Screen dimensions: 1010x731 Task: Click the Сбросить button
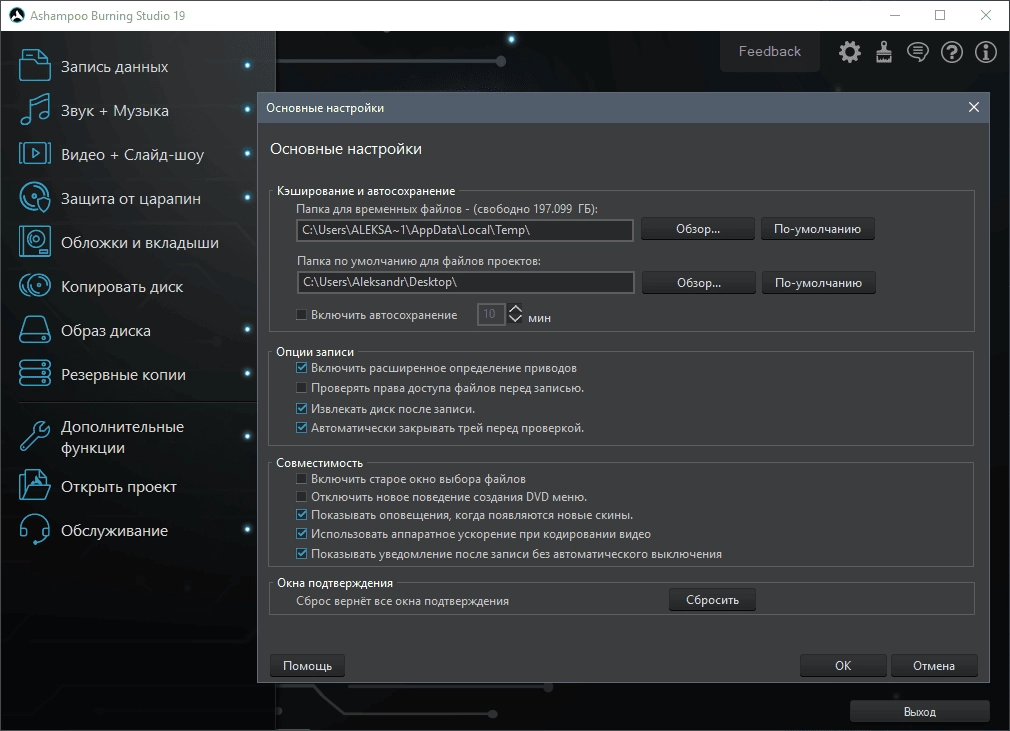(x=712, y=600)
